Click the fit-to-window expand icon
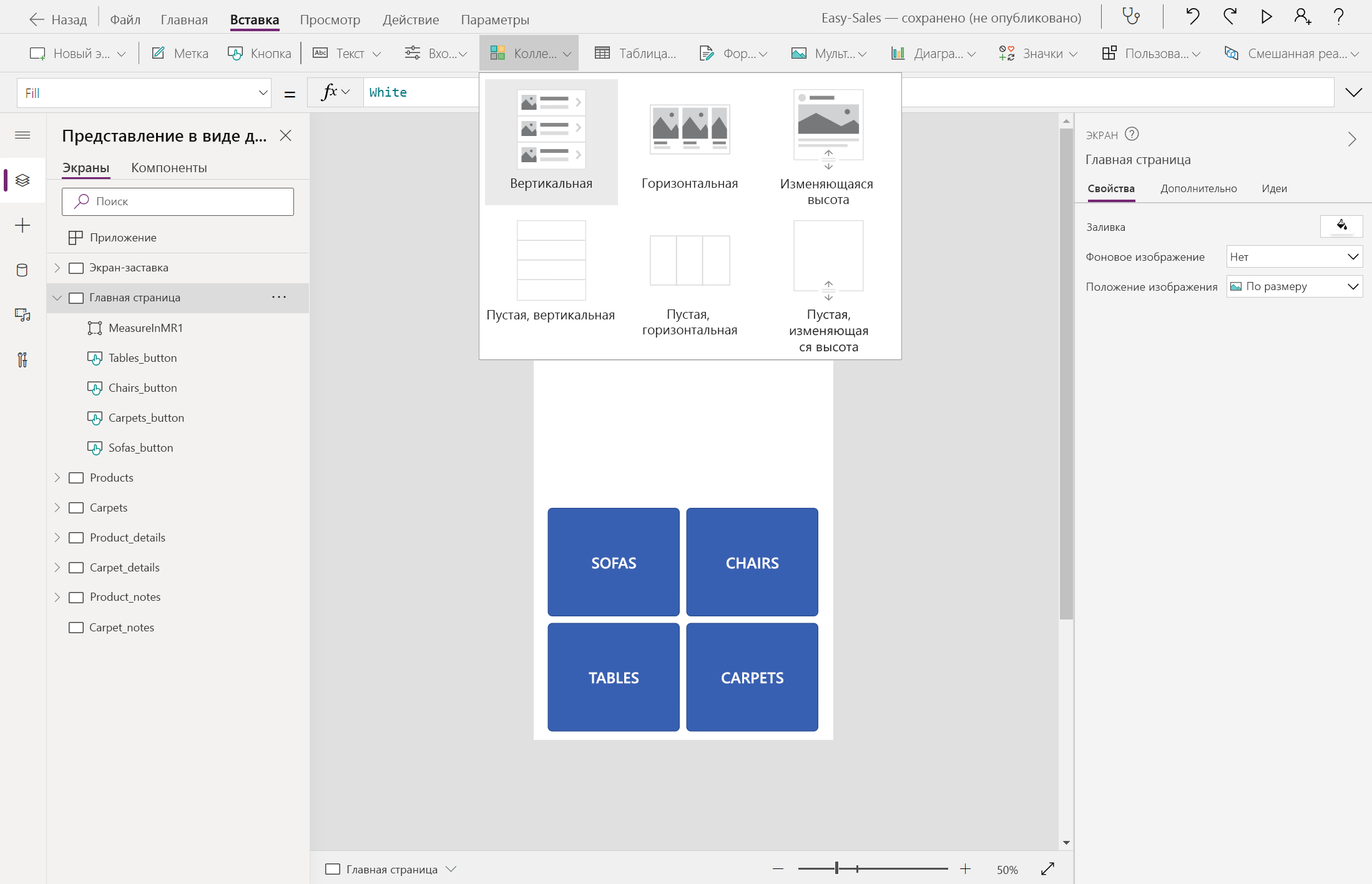The height and width of the screenshot is (884, 1372). (x=1047, y=868)
